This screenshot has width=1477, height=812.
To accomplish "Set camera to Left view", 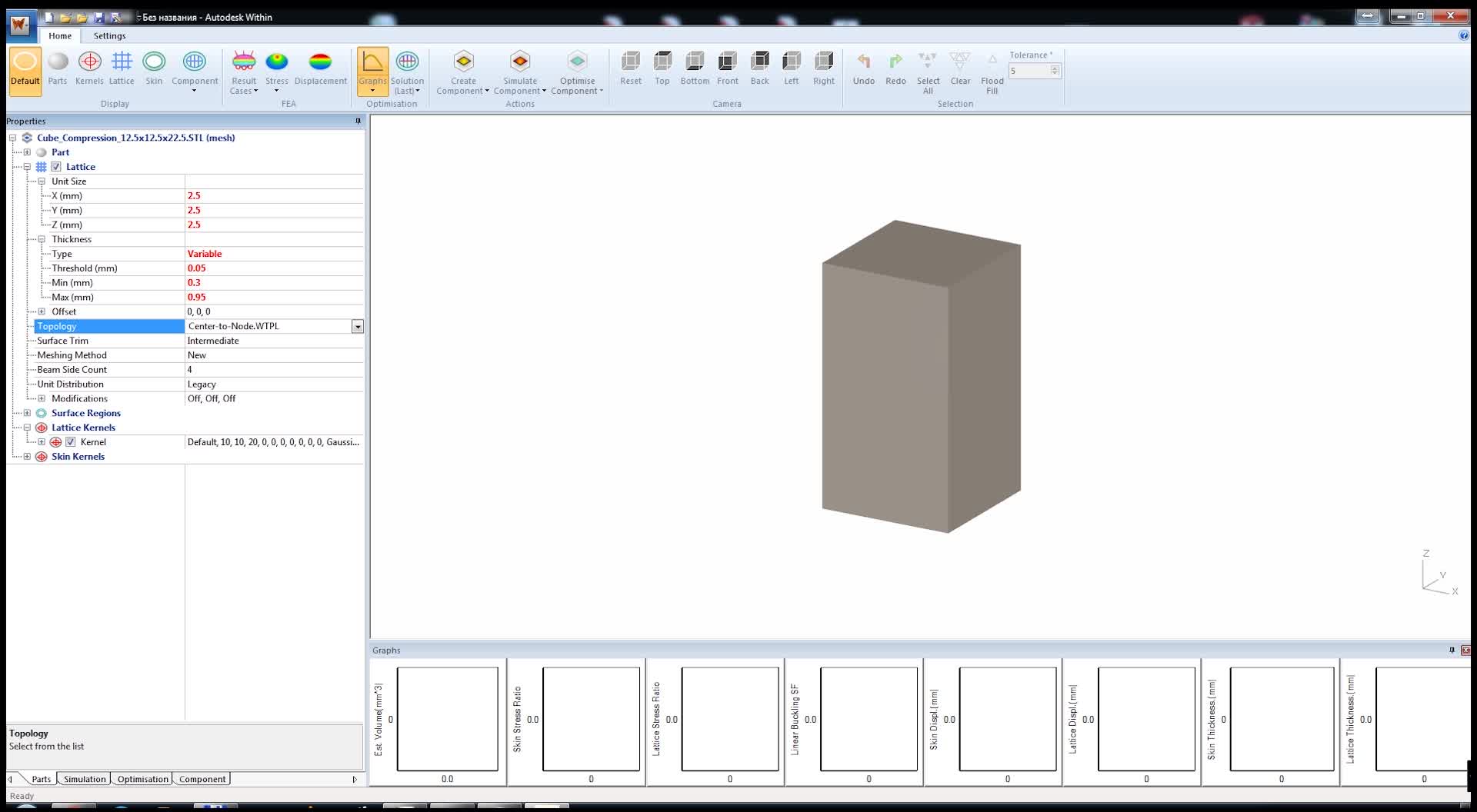I will (792, 68).
